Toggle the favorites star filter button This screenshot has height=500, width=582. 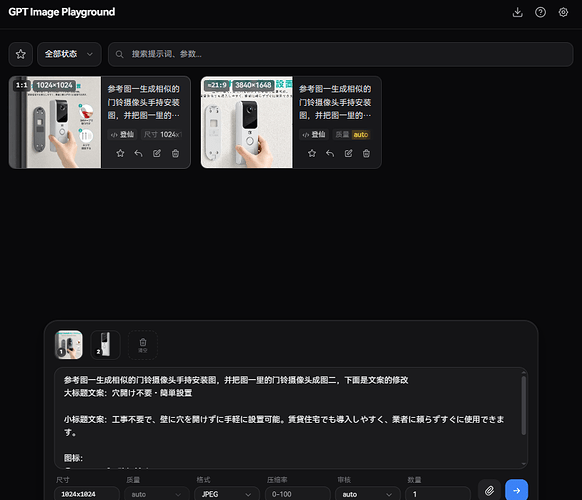coord(21,54)
